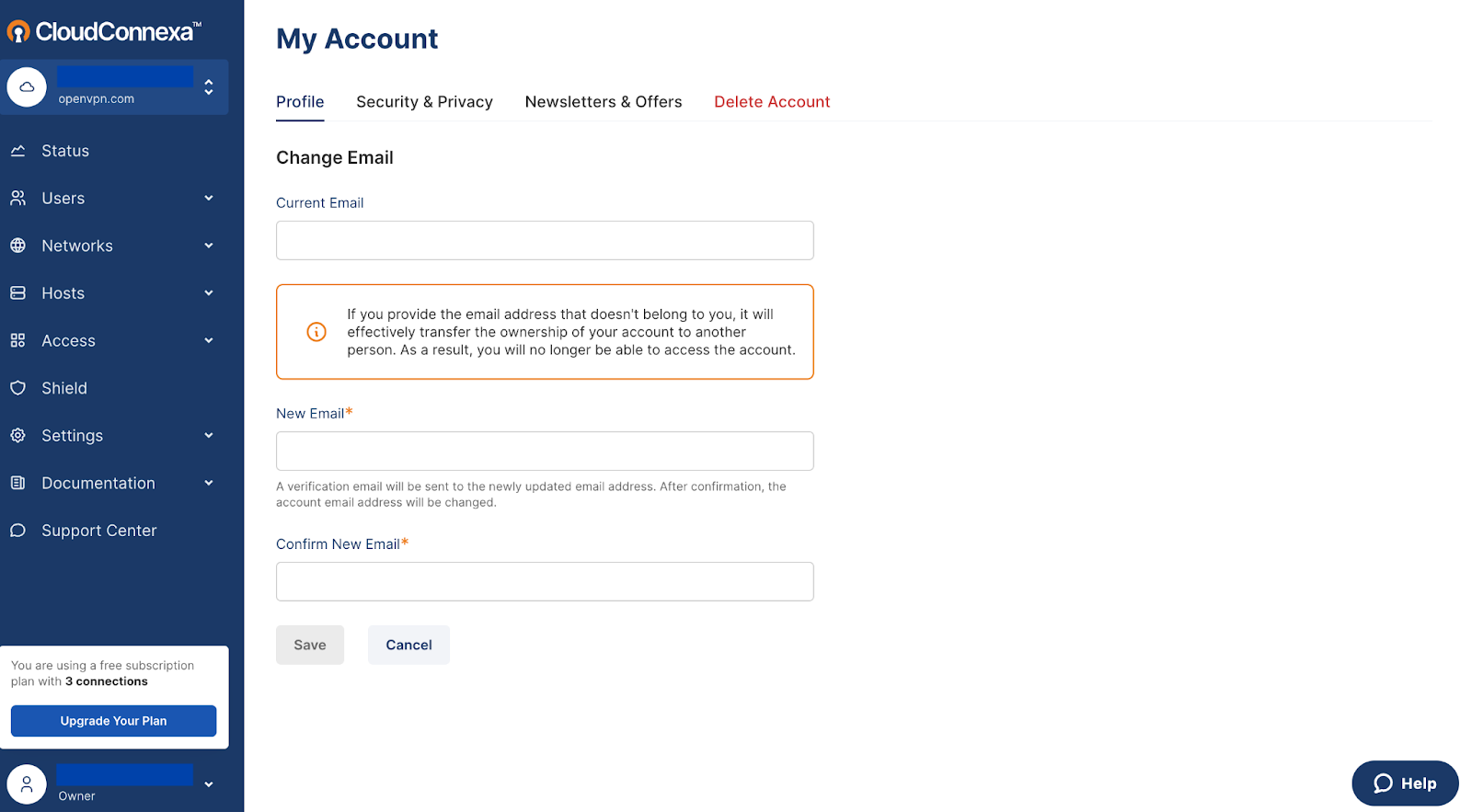
Task: Expand the Settings submenu chevron
Action: [x=209, y=435]
